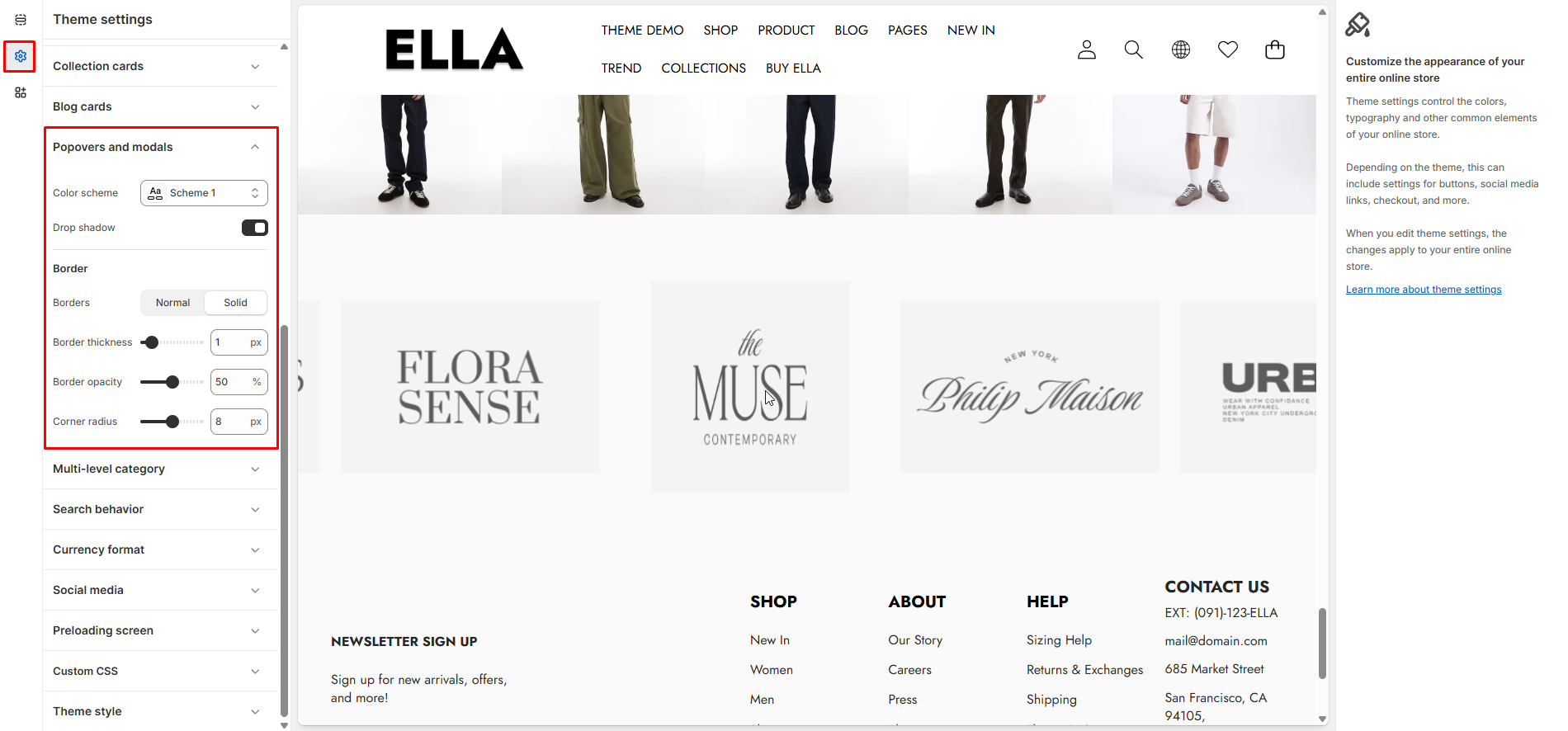The height and width of the screenshot is (731, 1568).
Task: Click the account user icon in header
Action: (x=1087, y=50)
